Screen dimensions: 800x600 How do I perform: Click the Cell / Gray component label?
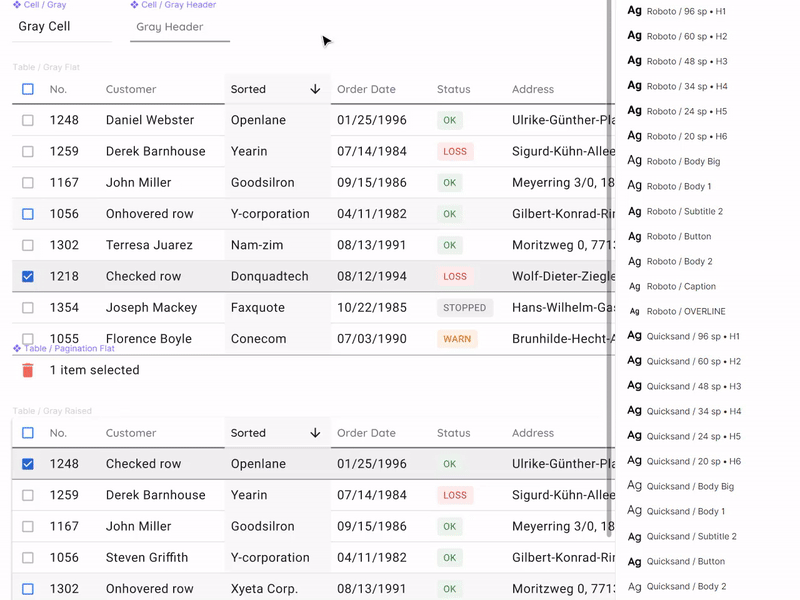point(45,5)
